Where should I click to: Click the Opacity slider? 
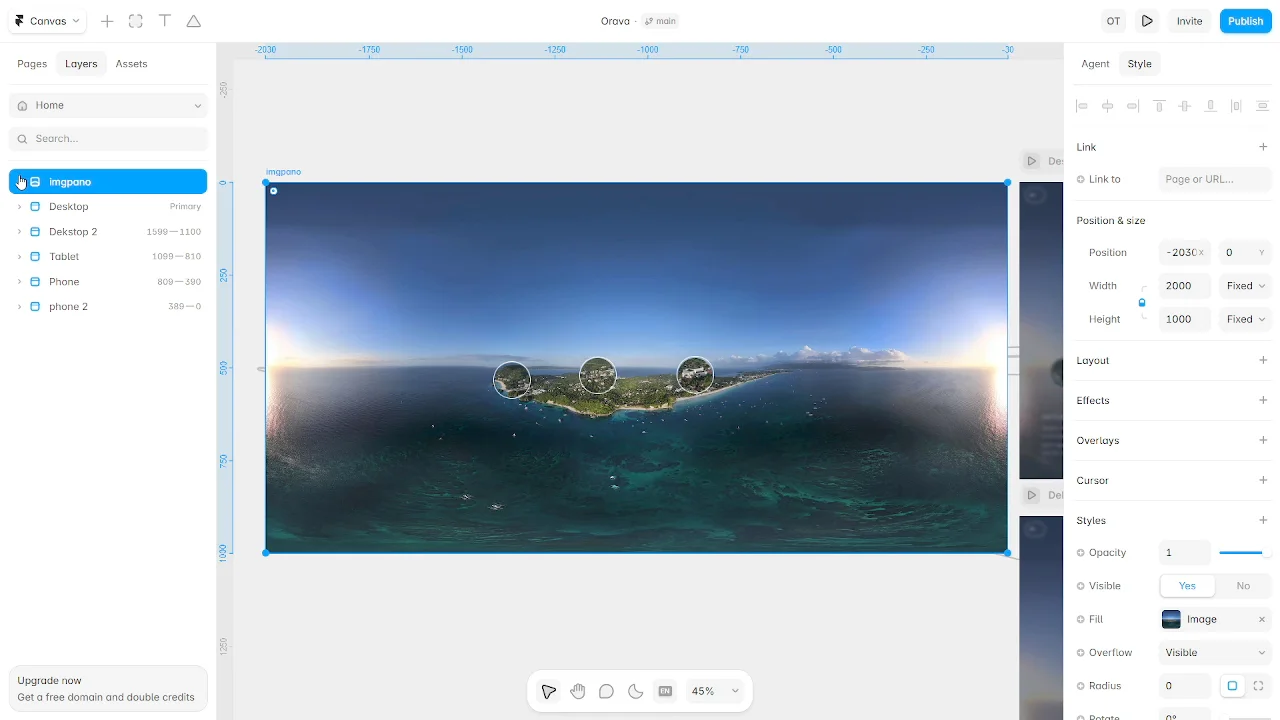point(1244,553)
